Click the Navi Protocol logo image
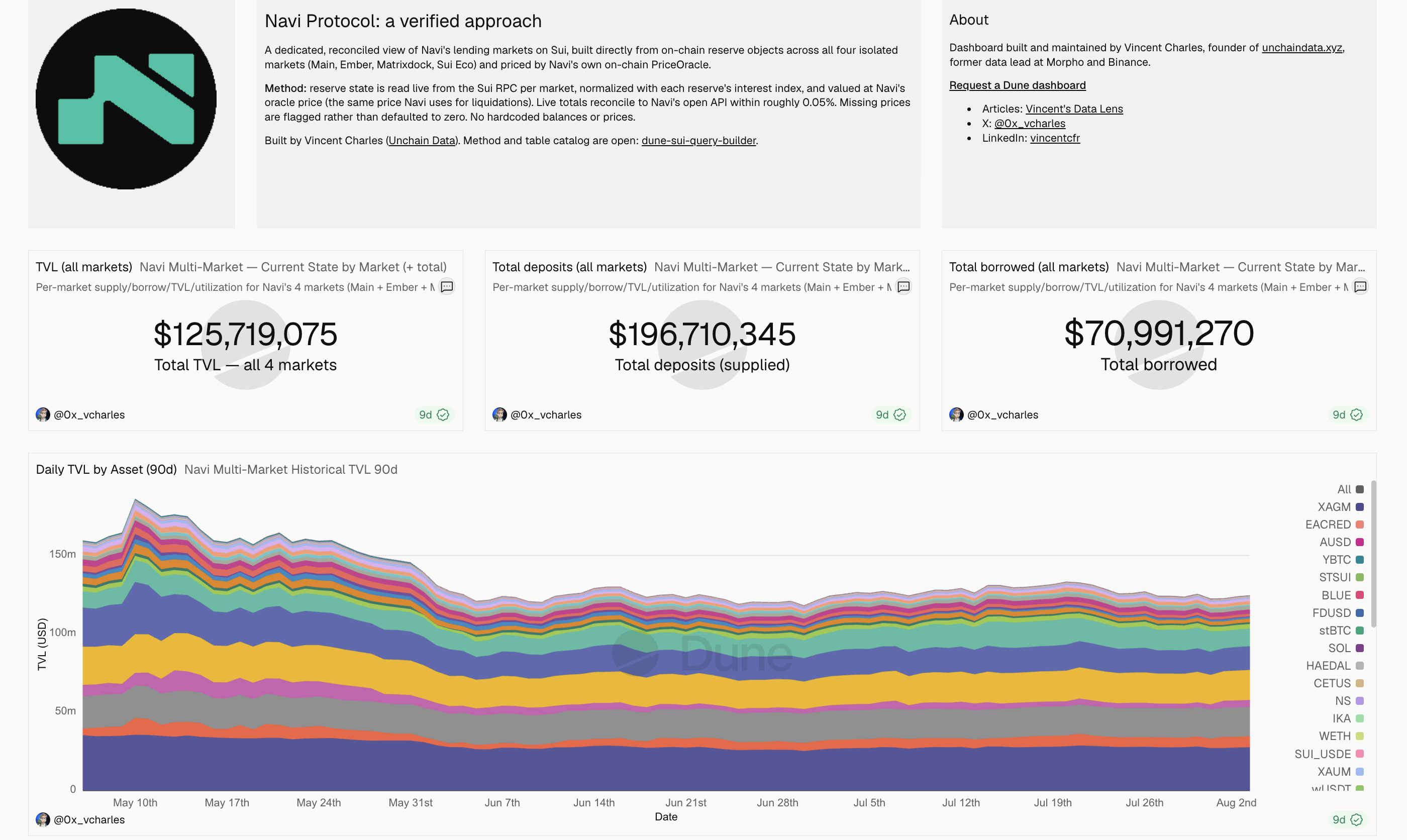The height and width of the screenshot is (840, 1407). (126, 99)
